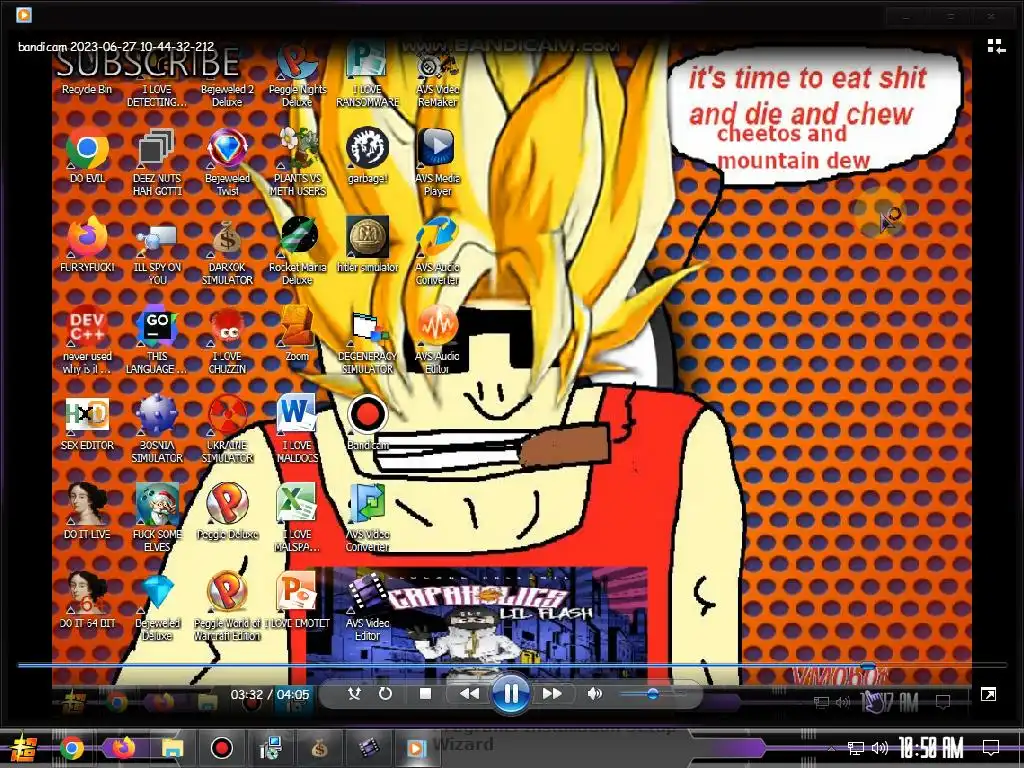Image resolution: width=1024 pixels, height=768 pixels.
Task: Click the Peggle Nights Deluxe icon in the video
Action: (297, 72)
